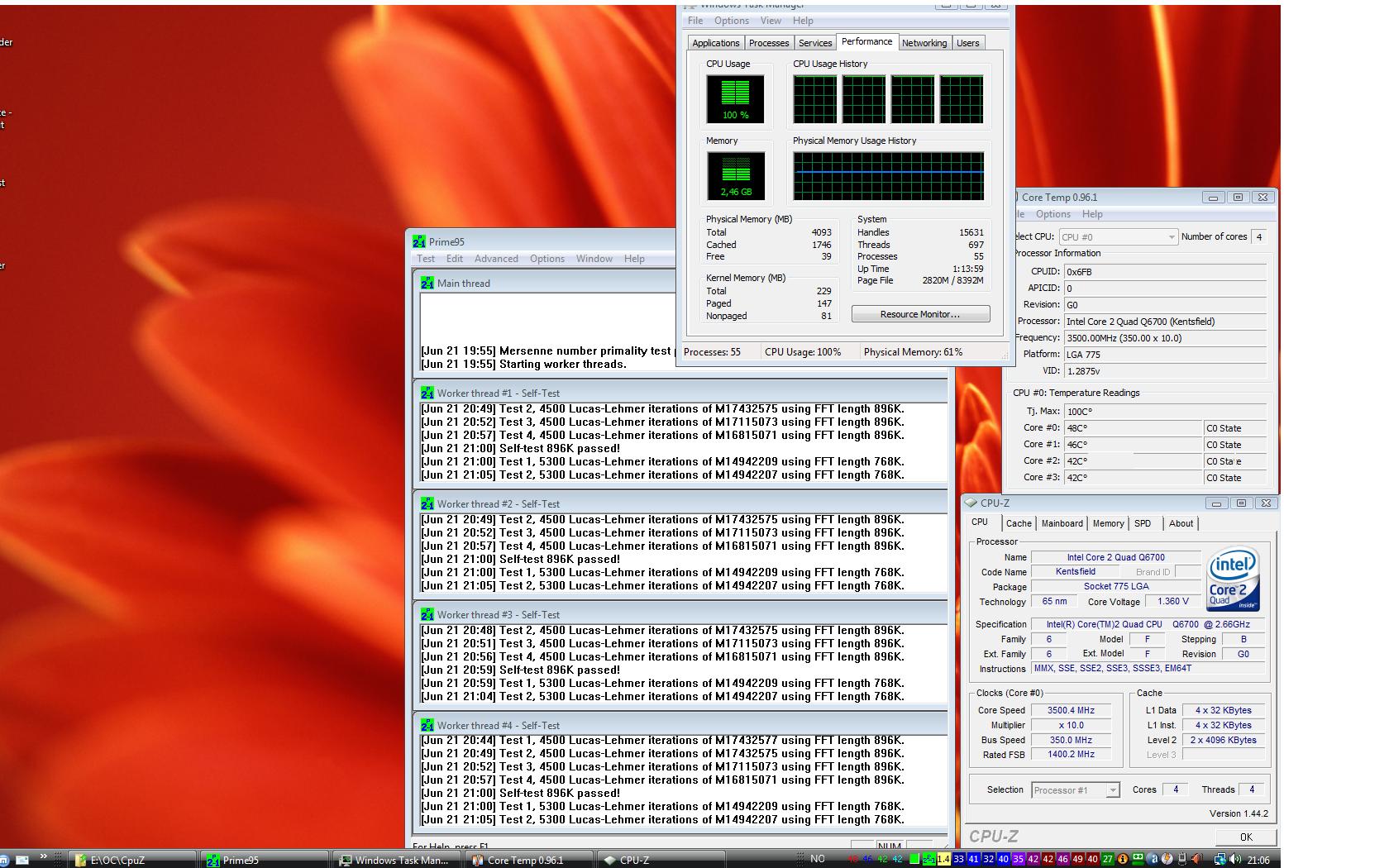Switch to Prime95 from the taskbar

point(265,860)
